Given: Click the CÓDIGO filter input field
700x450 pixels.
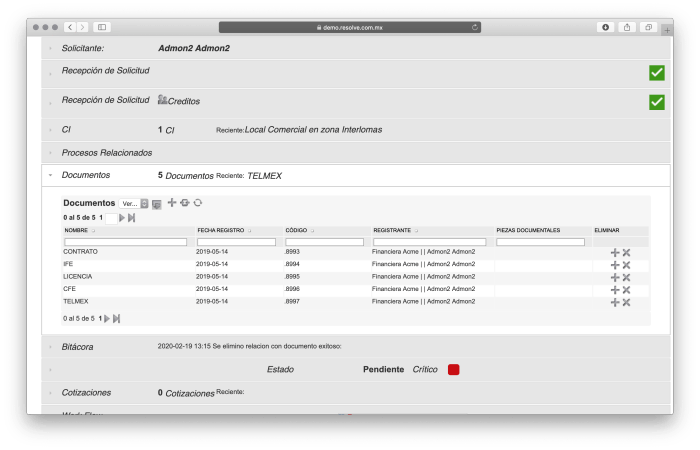Looking at the screenshot, I should [x=325, y=242].
